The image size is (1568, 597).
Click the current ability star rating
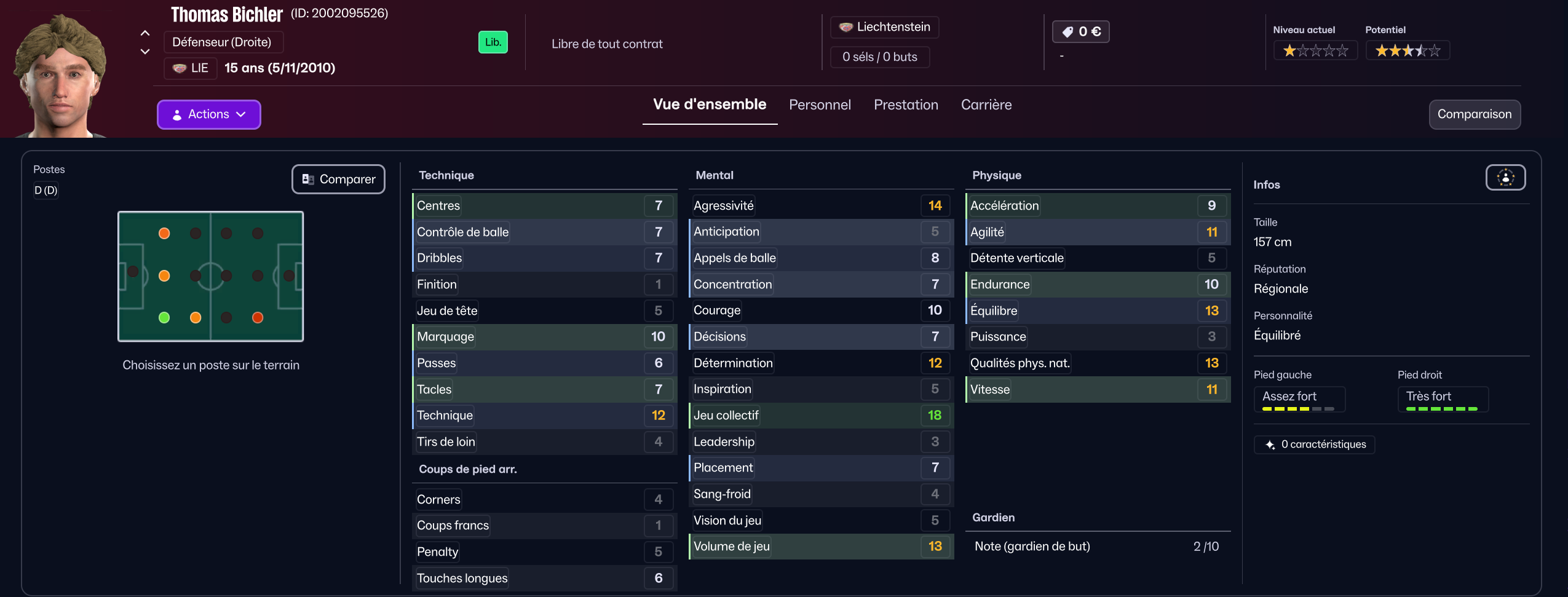pos(1315,50)
